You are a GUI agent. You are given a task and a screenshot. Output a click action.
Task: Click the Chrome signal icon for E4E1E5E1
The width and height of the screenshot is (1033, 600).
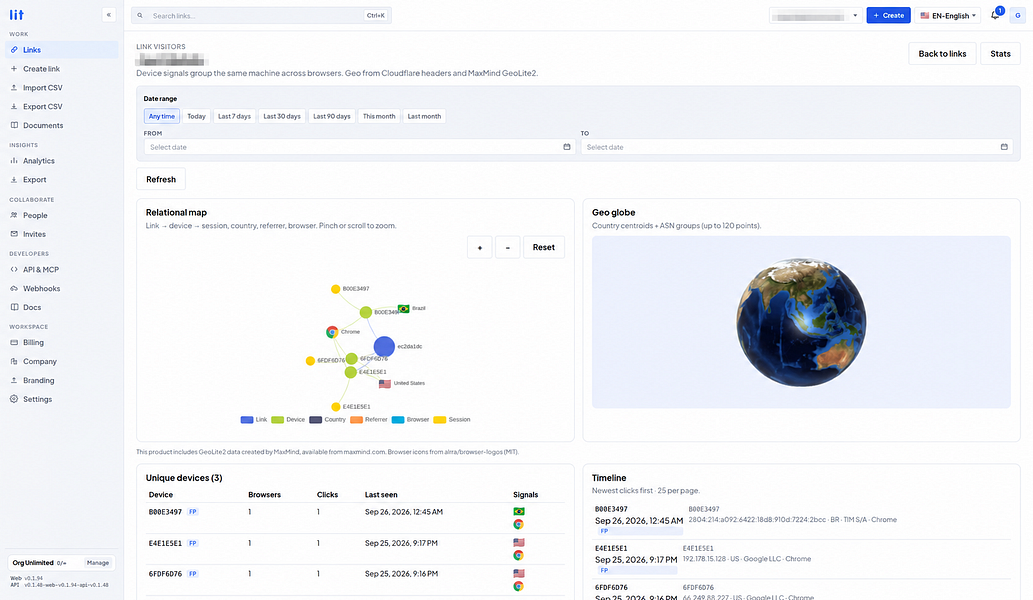[x=519, y=555]
